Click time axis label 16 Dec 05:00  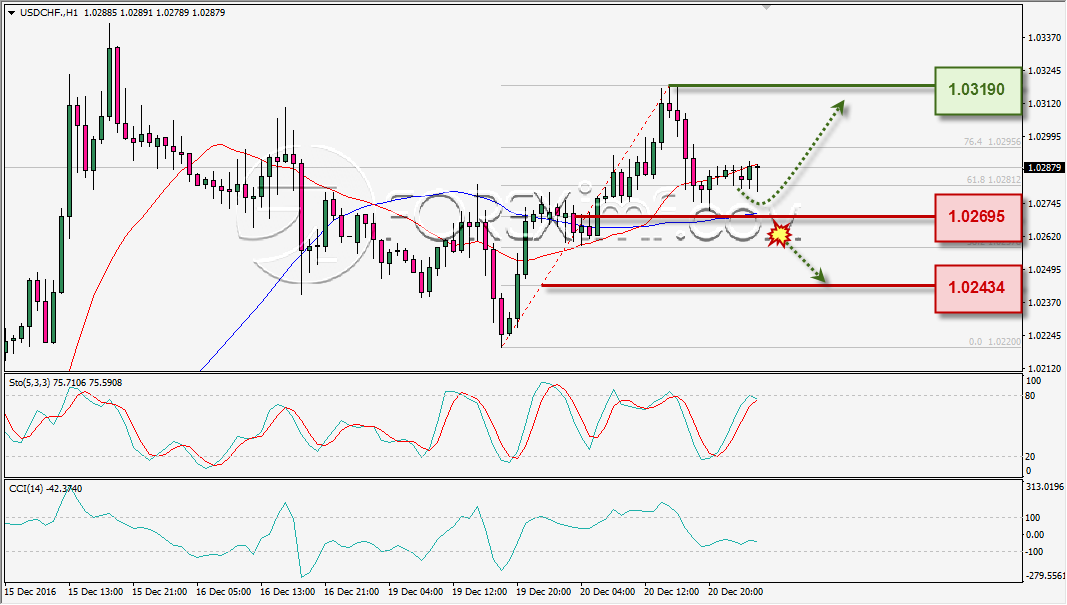223,592
